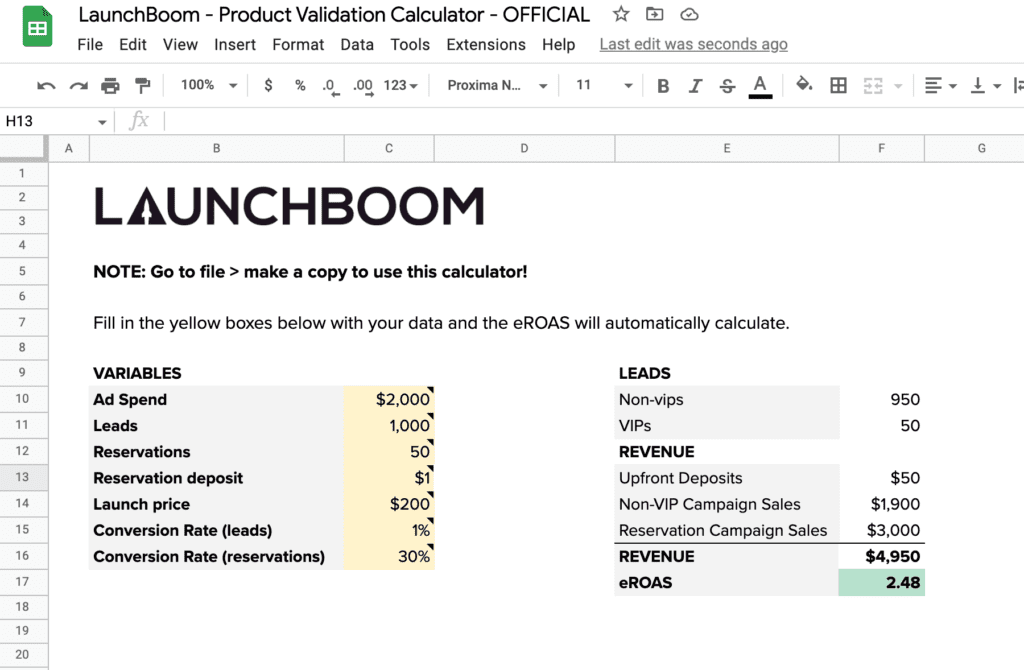This screenshot has height=670, width=1024.
Task: Open the Google Sheets home icon
Action: pyautogui.click(x=37, y=26)
